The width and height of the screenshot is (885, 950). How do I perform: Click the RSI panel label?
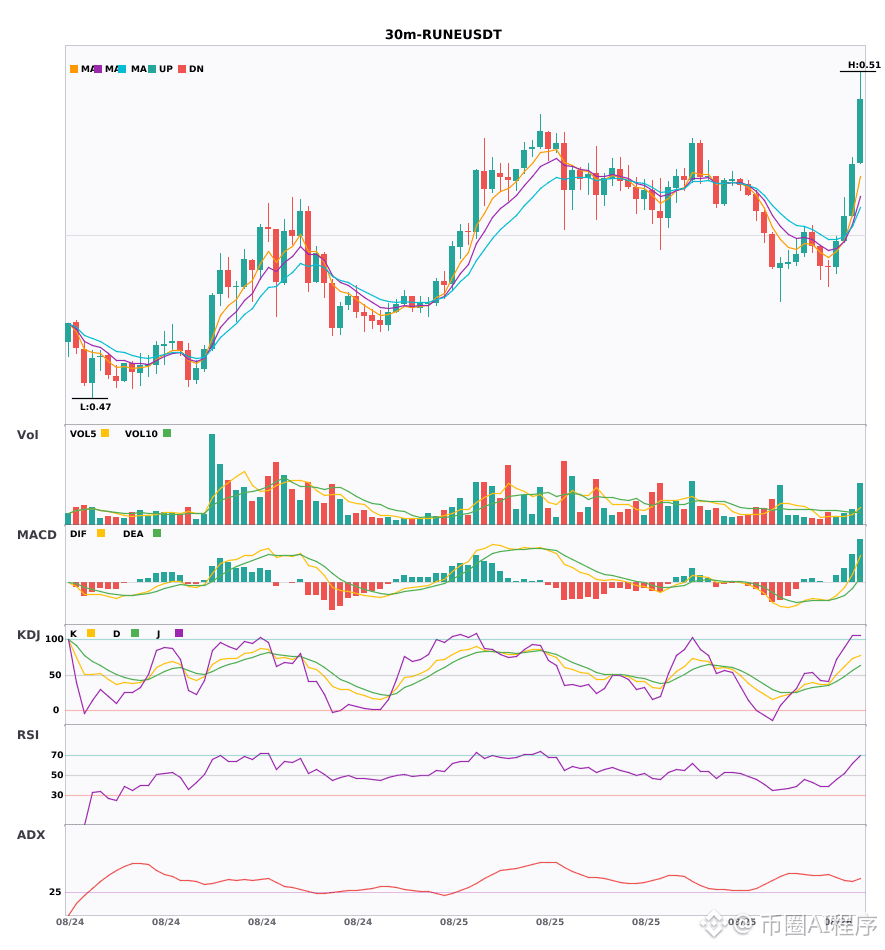28,735
